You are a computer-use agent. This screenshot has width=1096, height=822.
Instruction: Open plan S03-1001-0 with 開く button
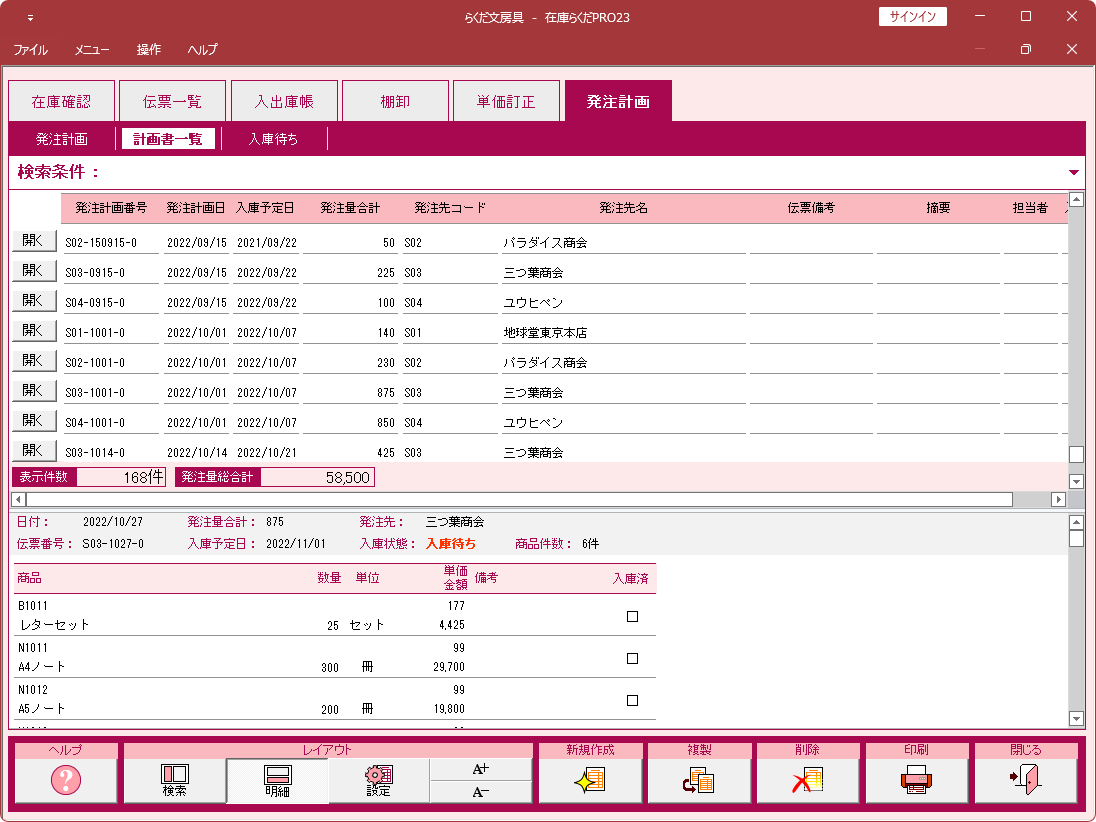34,391
